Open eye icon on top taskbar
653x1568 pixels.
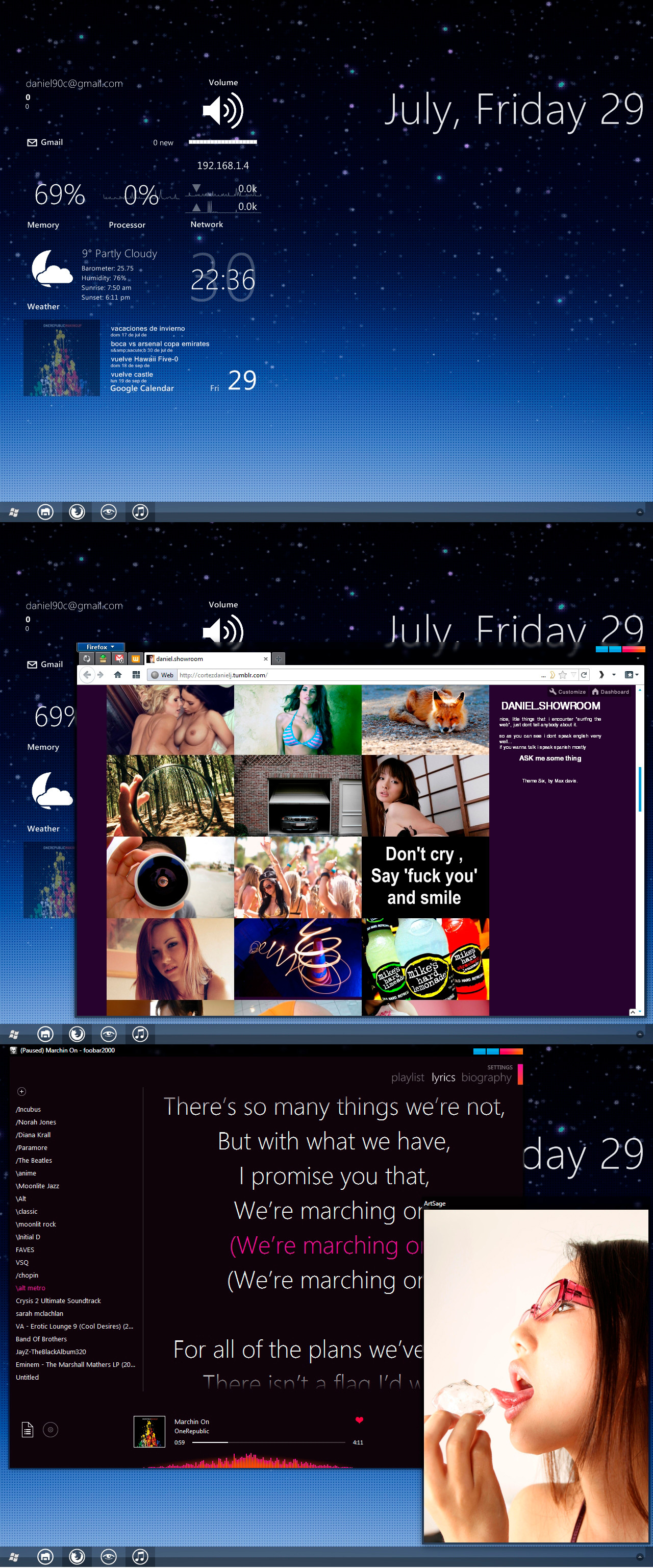108,512
